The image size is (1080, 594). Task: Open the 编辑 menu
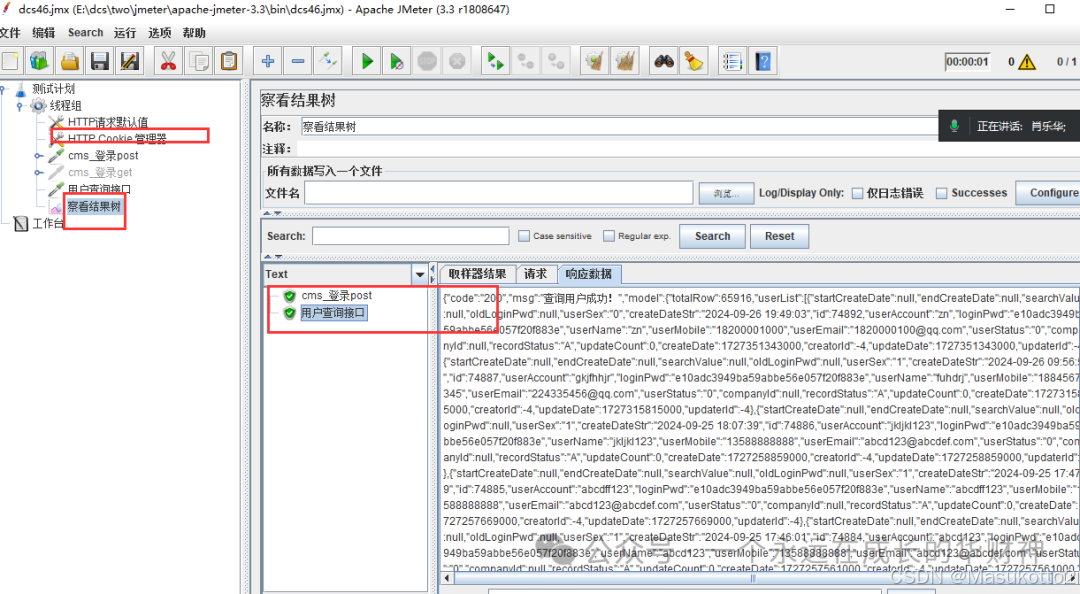[x=43, y=32]
